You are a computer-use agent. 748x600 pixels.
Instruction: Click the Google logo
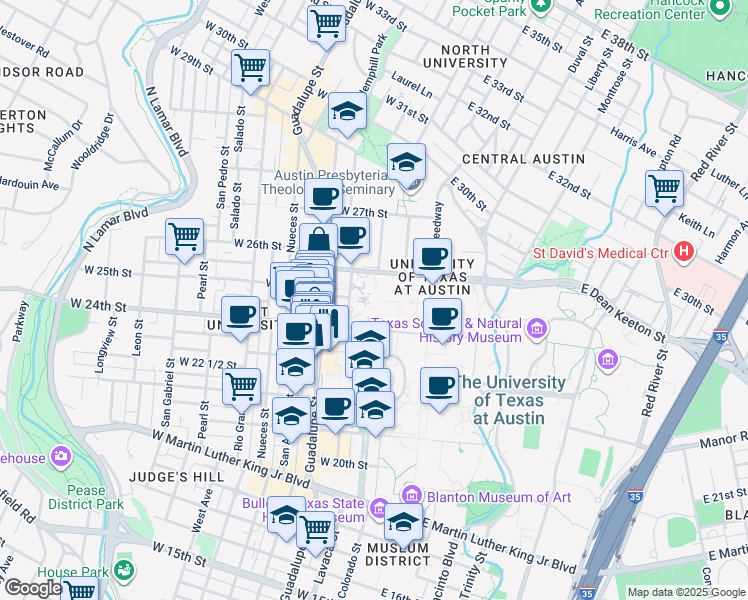pyautogui.click(x=33, y=588)
